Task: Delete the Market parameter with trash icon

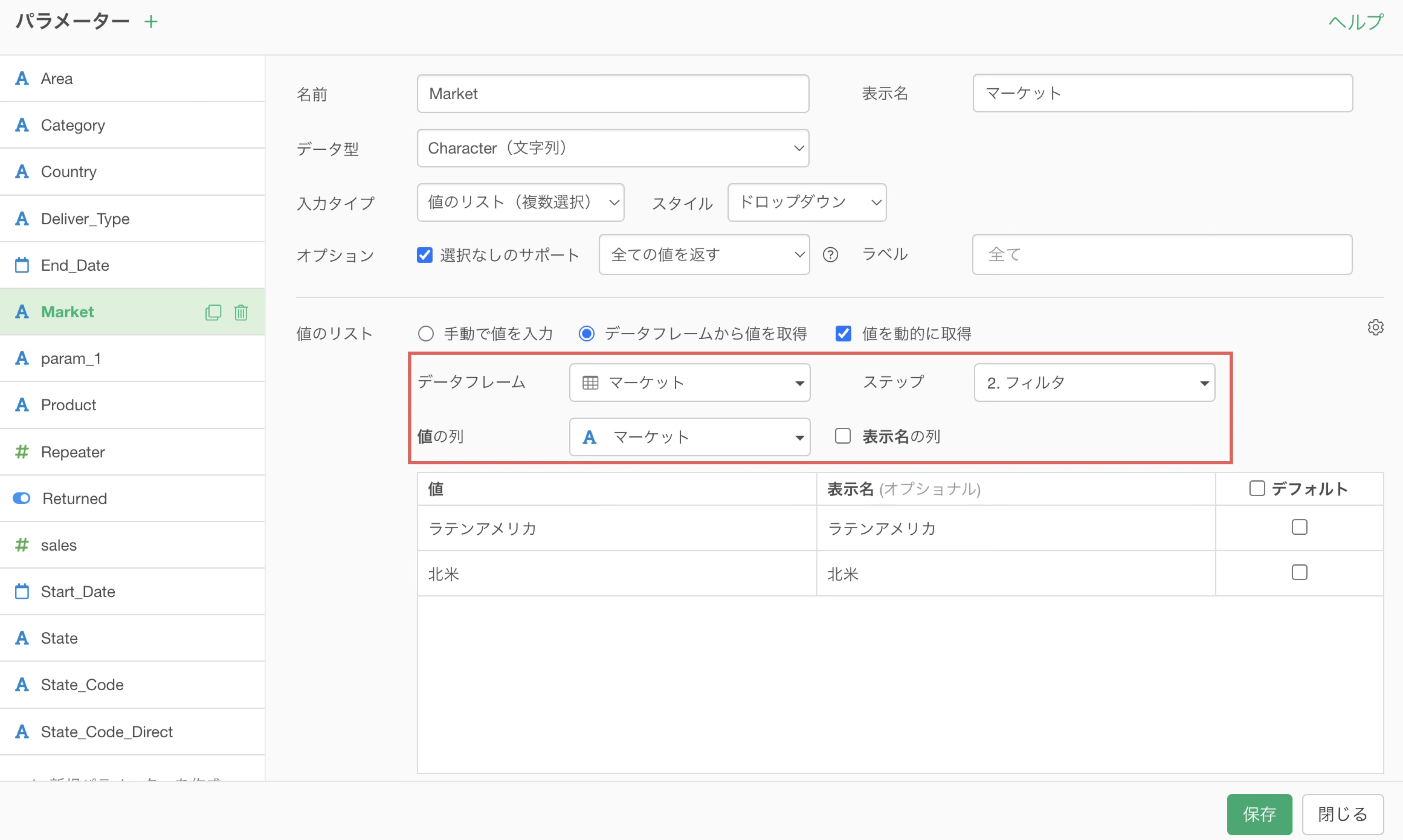Action: [241, 312]
